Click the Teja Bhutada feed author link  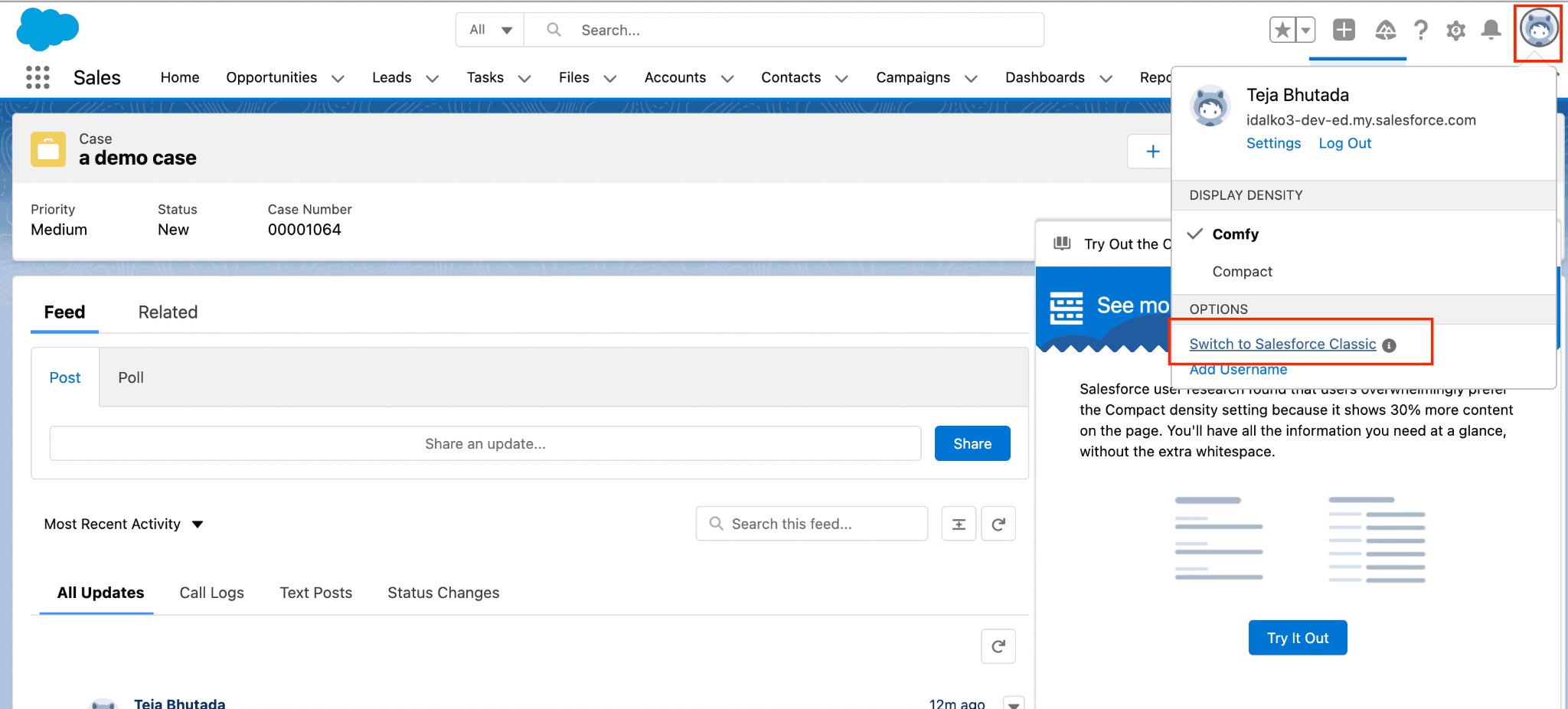coord(179,703)
